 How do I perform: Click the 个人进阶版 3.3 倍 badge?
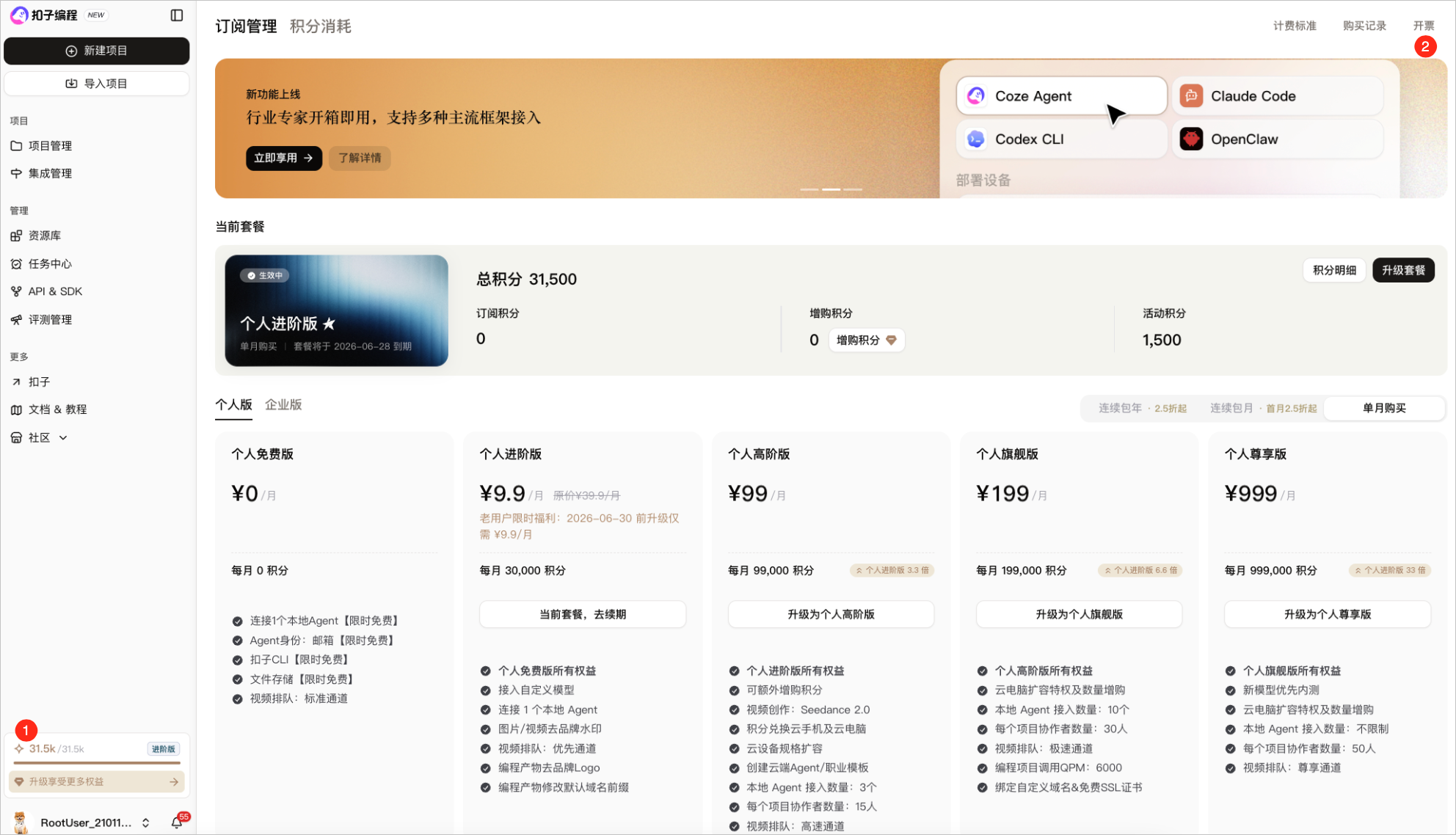point(892,570)
